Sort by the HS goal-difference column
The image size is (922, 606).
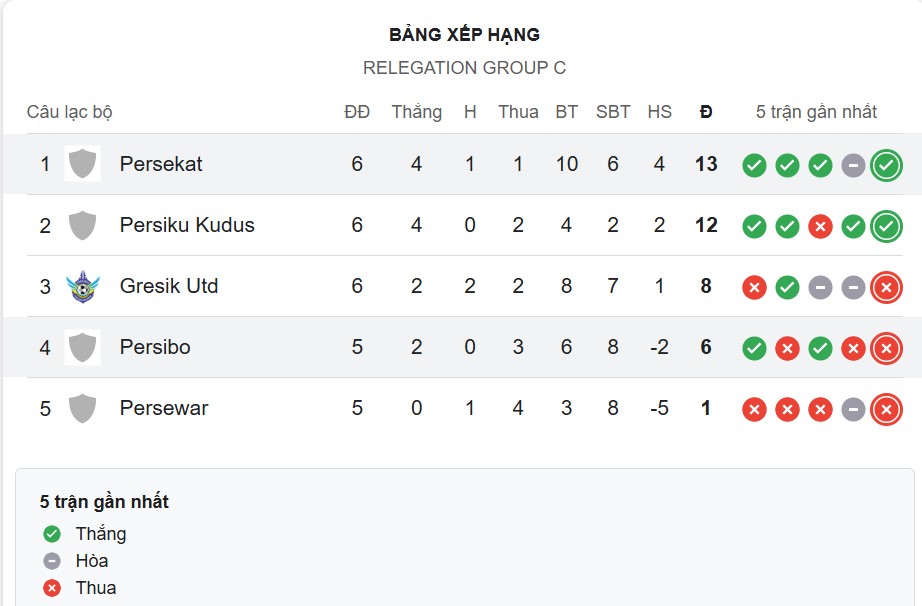pyautogui.click(x=660, y=112)
